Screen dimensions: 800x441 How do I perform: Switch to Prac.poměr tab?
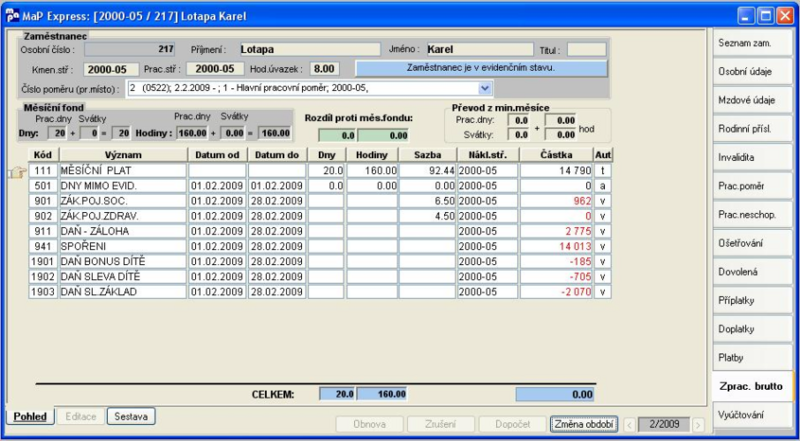tap(753, 186)
